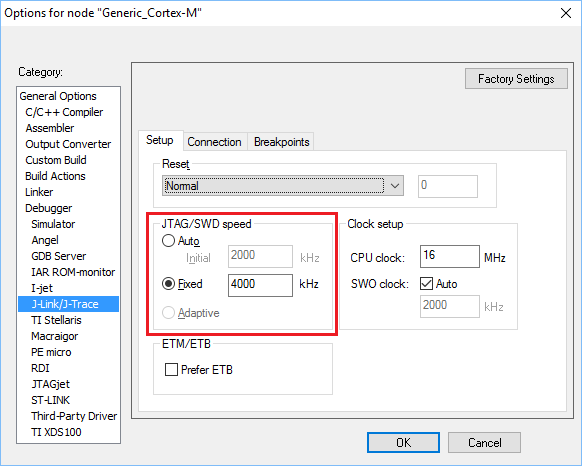Toggle the SWO clock Auto checkbox
This screenshot has height=466, width=582.
click(x=426, y=284)
